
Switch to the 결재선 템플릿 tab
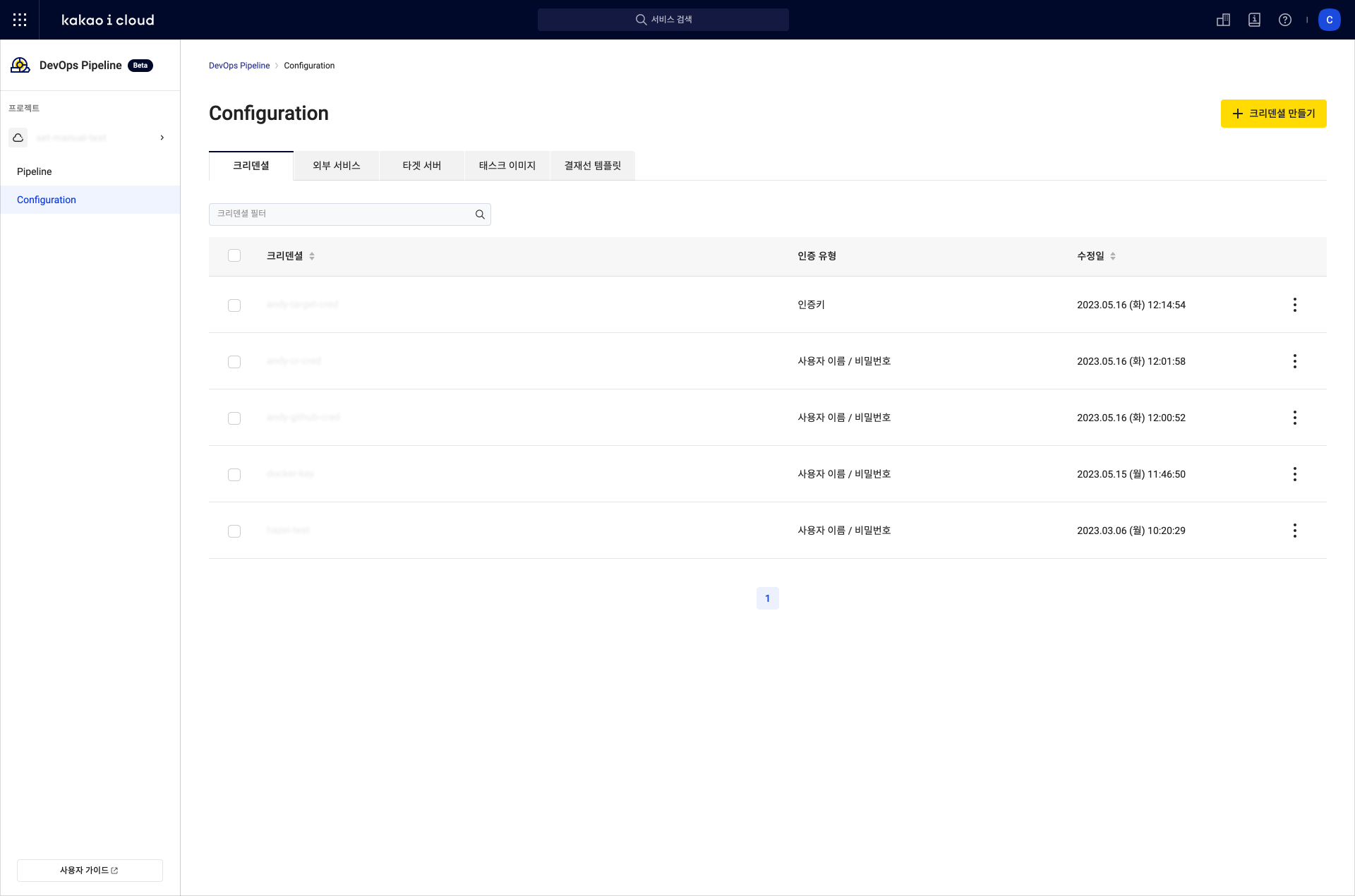click(593, 166)
